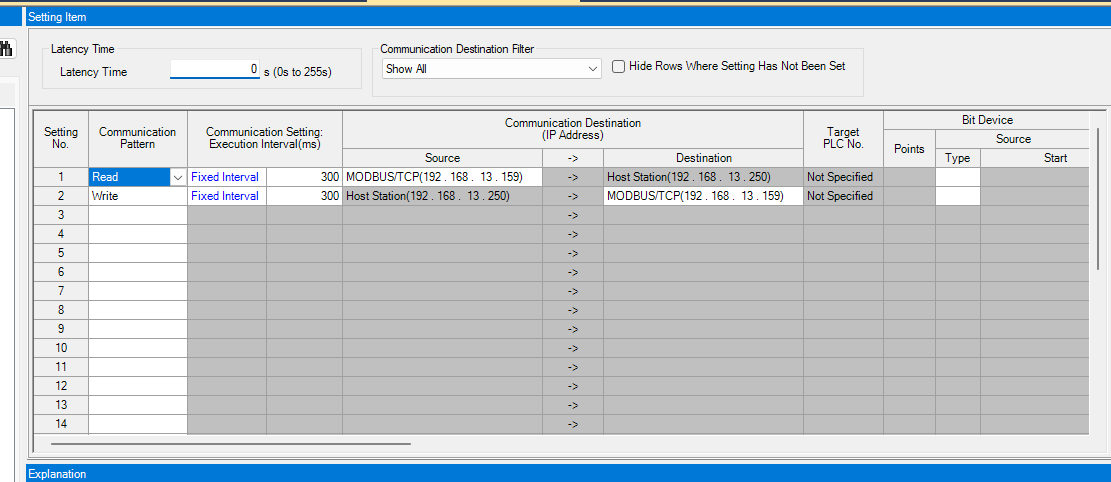Viewport: 1111px width, 482px height.
Task: Select the MODBUS/TCP source cell in row 1
Action: (x=443, y=177)
